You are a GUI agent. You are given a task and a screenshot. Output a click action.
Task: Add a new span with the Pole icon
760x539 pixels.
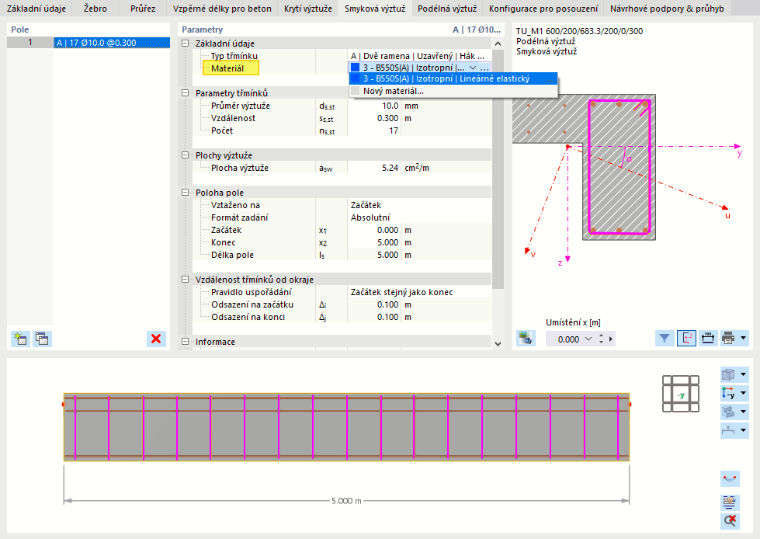(x=21, y=339)
